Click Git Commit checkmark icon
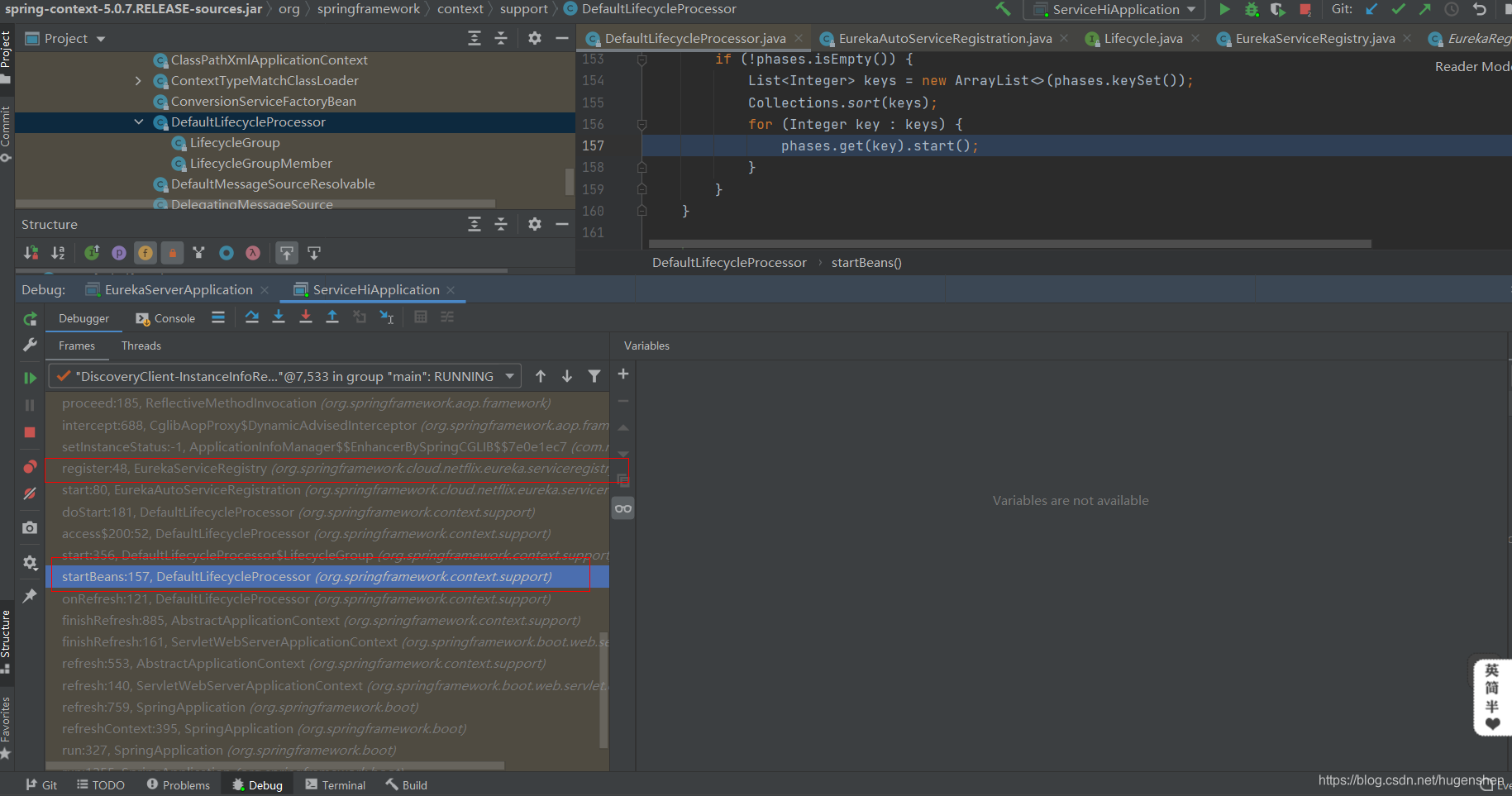 1399,9
